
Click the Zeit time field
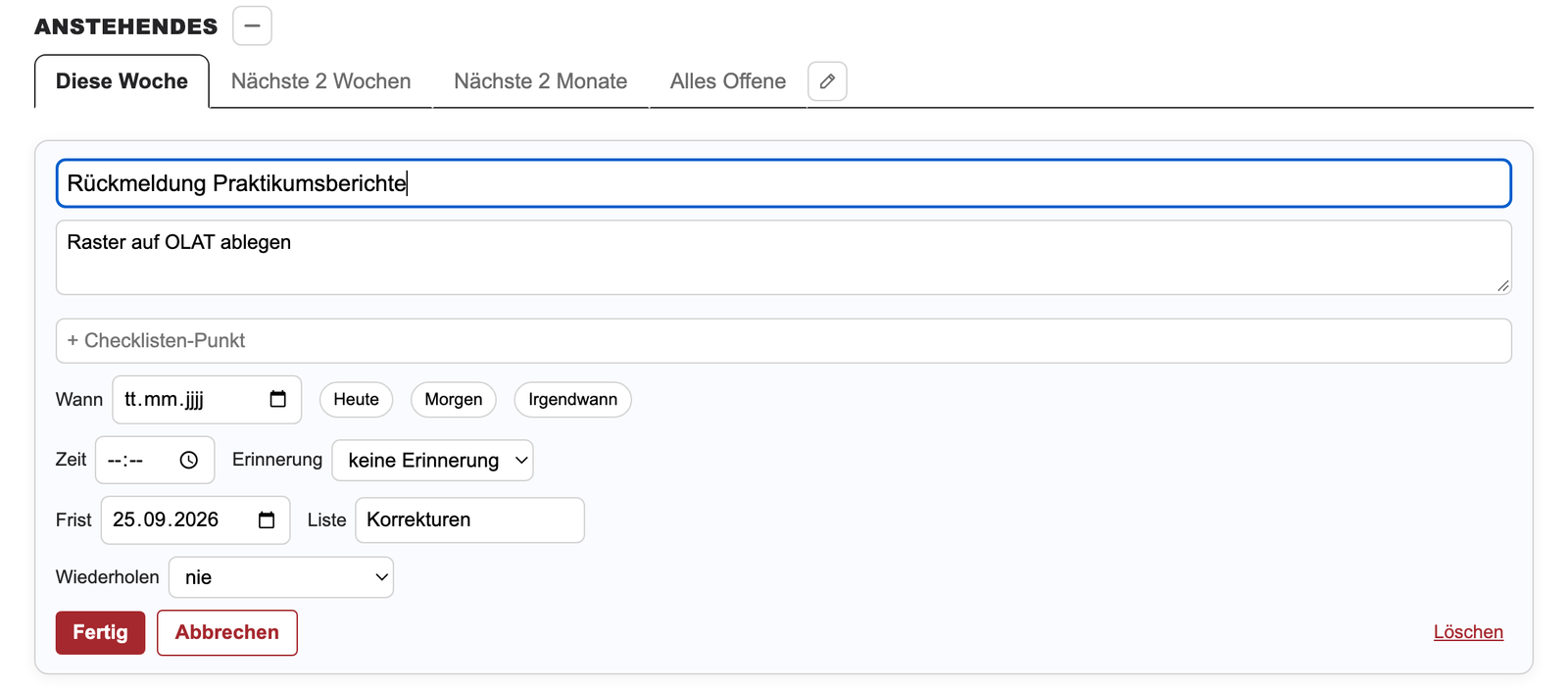(x=155, y=460)
